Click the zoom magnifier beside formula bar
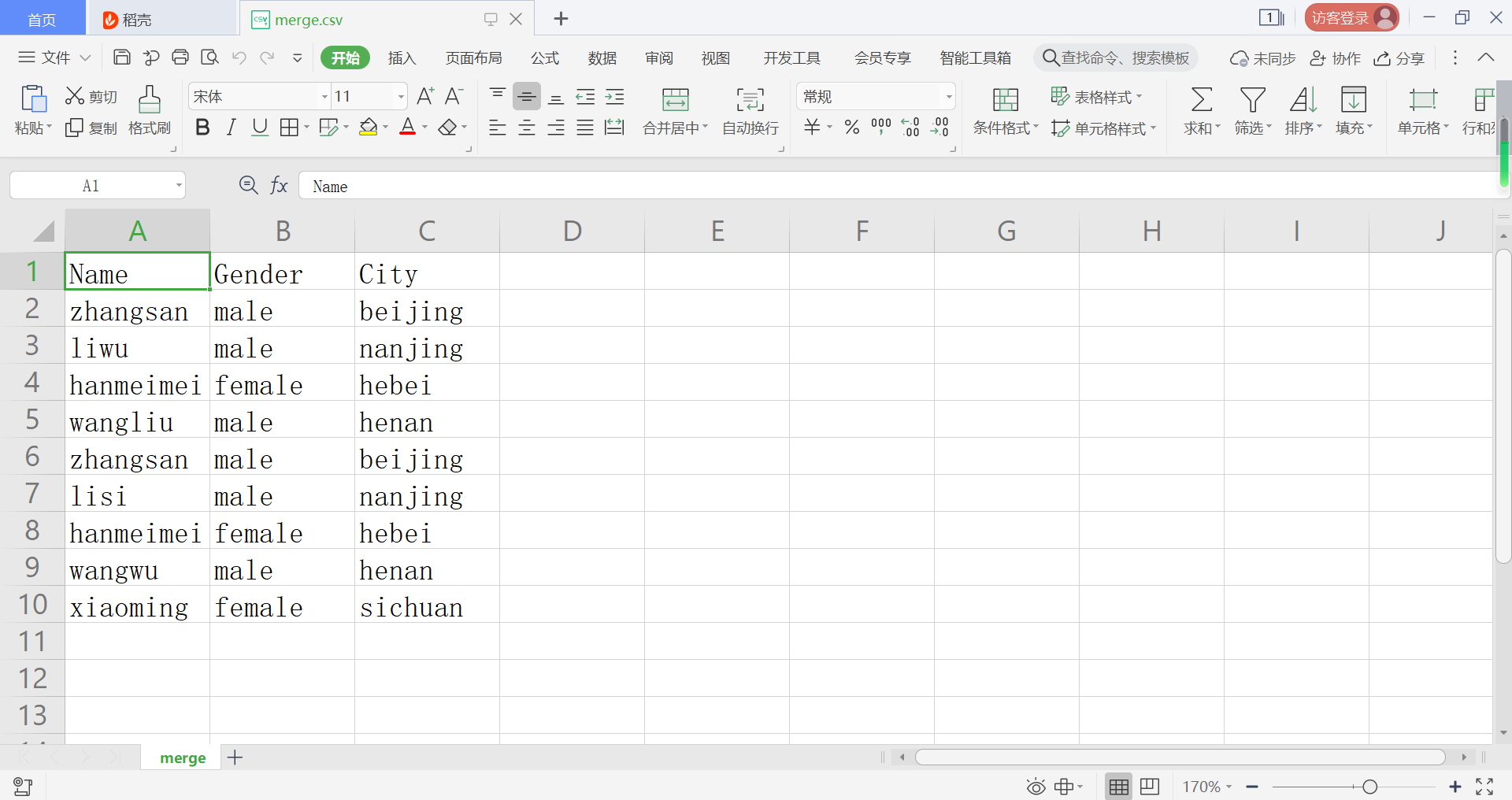This screenshot has width=1512, height=800. [x=248, y=185]
